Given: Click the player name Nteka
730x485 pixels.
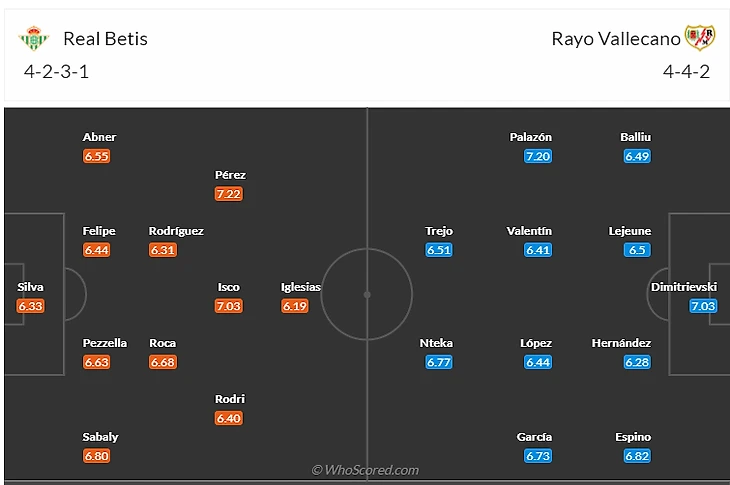Looking at the screenshot, I should click(436, 343).
